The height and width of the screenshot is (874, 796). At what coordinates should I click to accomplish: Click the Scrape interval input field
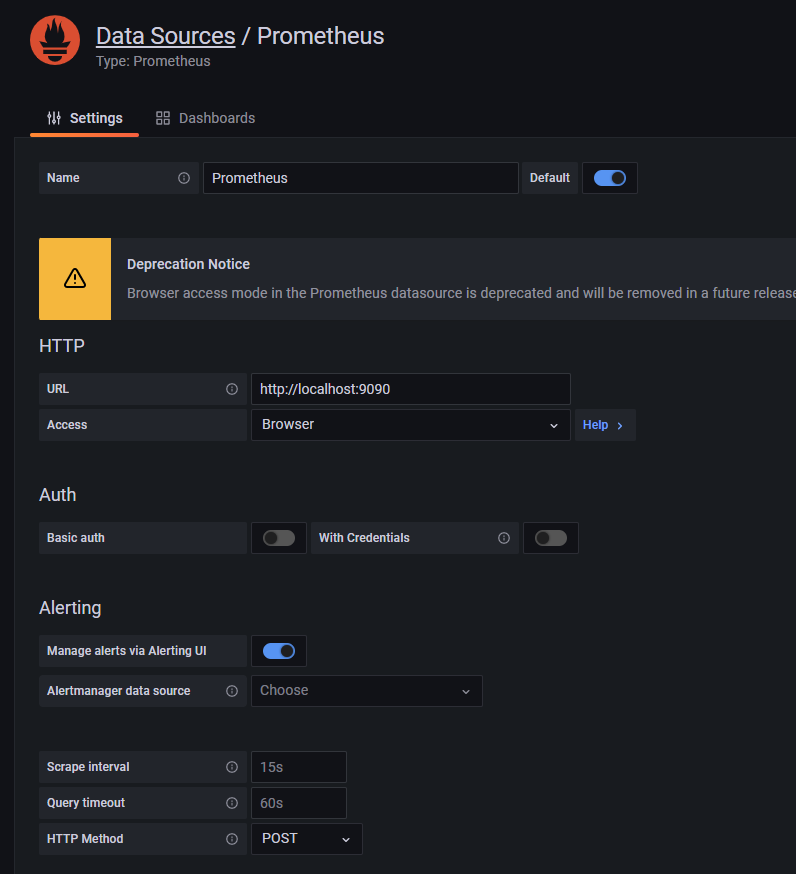pyautogui.click(x=299, y=767)
